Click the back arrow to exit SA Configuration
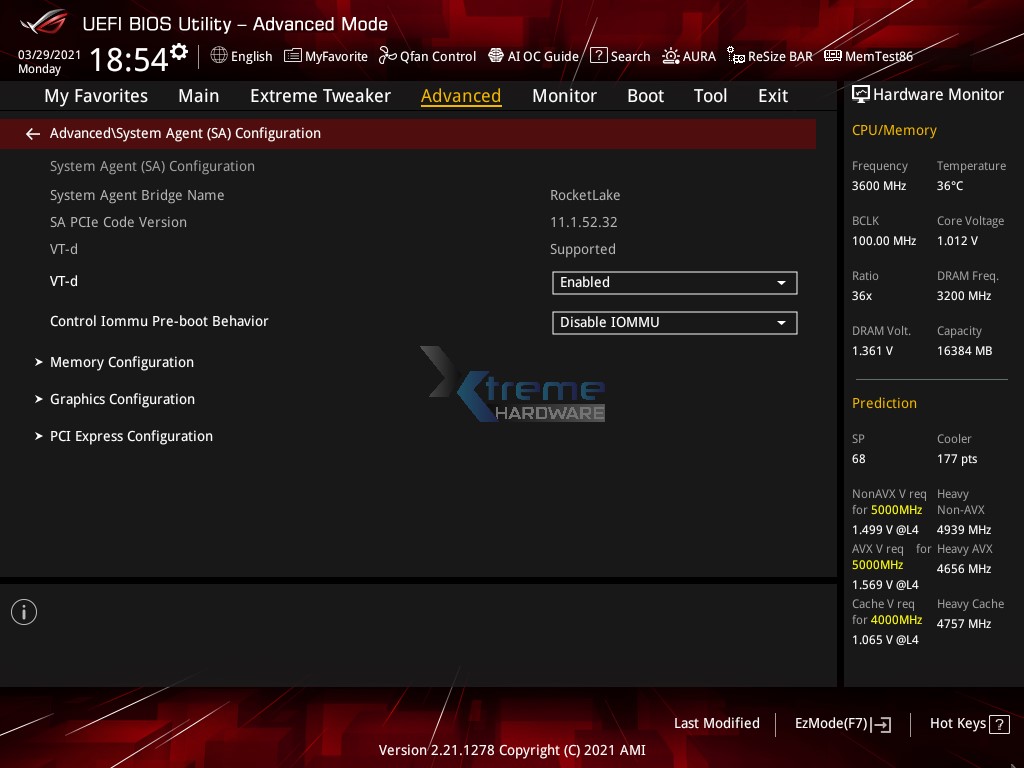The image size is (1024, 768). coord(33,133)
